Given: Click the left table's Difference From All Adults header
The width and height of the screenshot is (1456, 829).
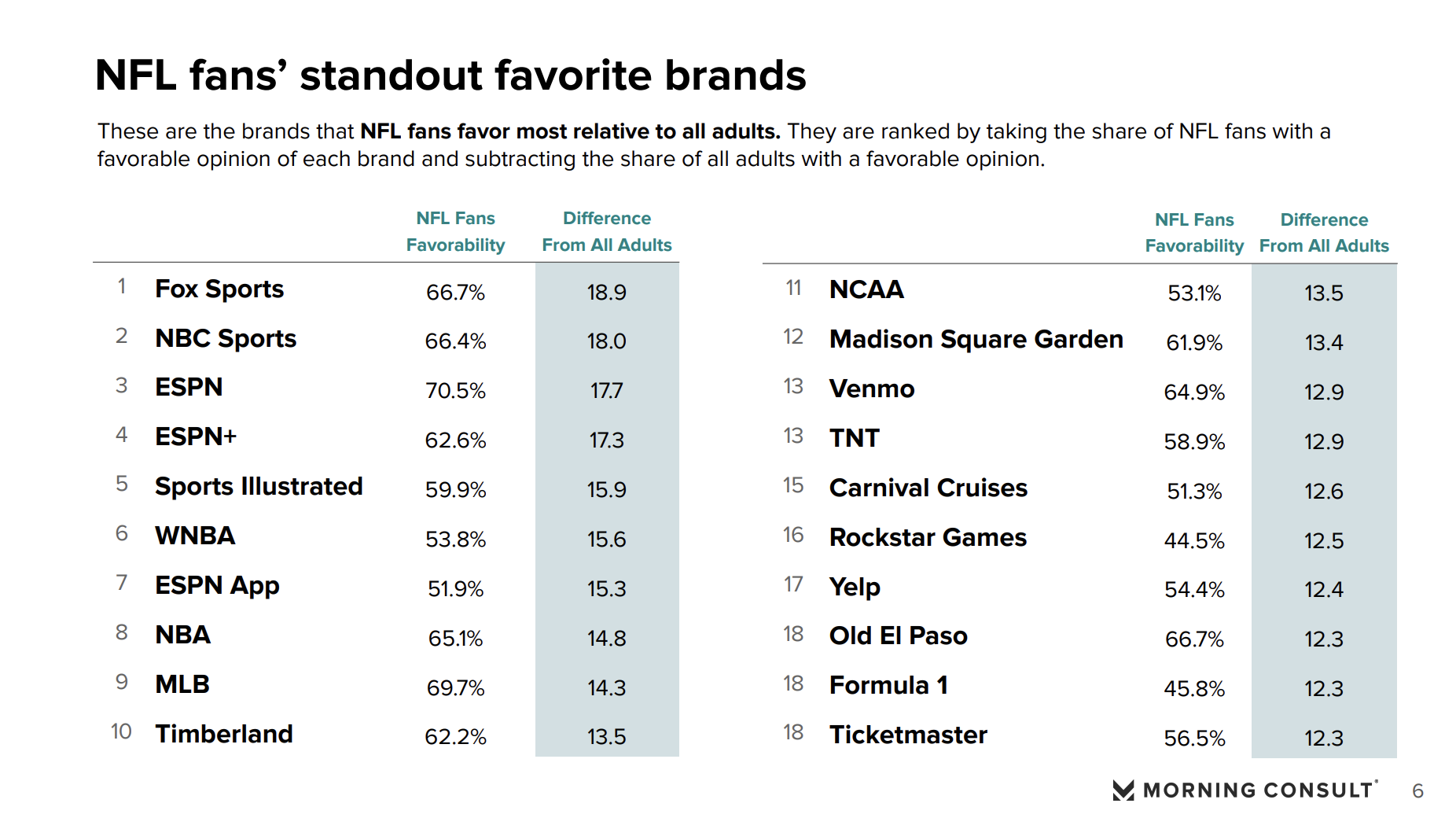Looking at the screenshot, I should (606, 231).
